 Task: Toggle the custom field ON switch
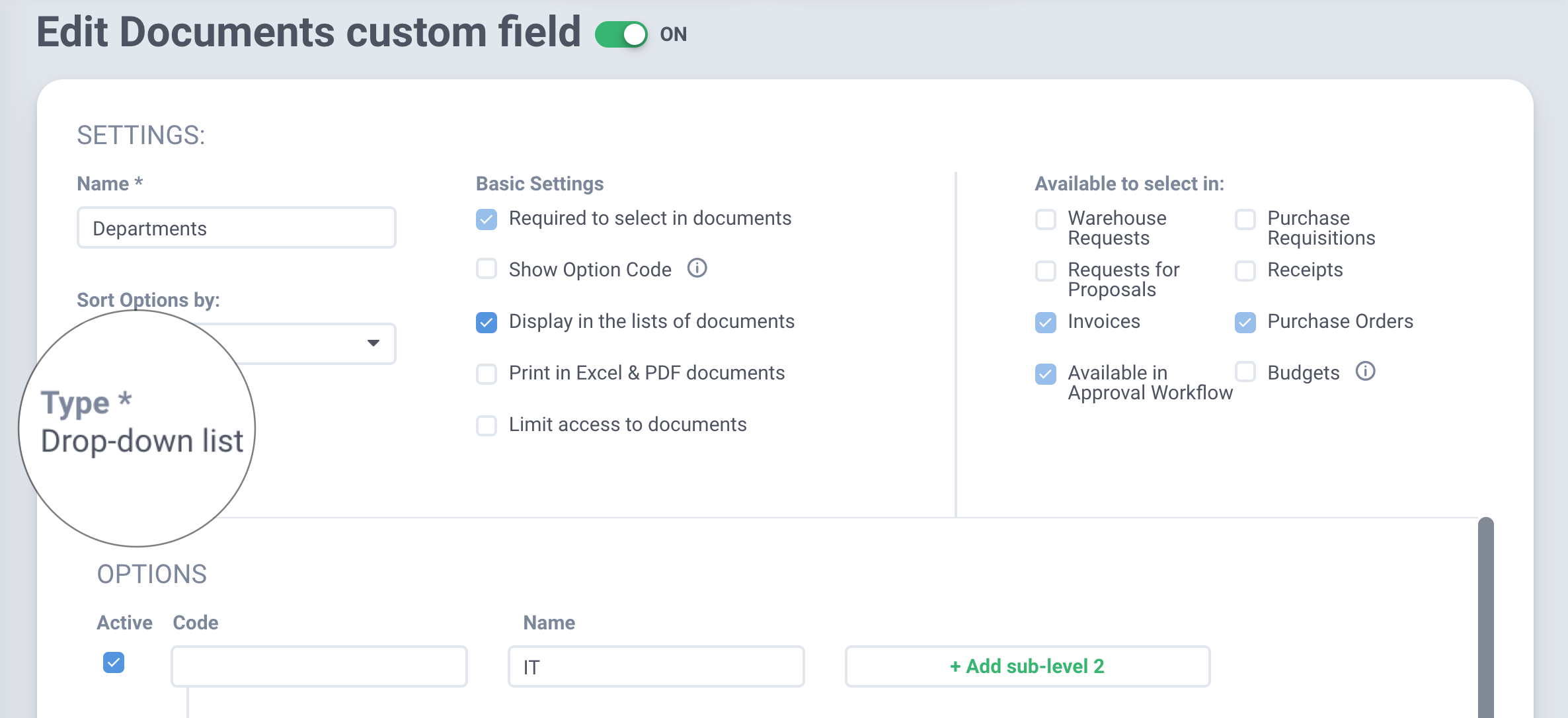(x=621, y=34)
